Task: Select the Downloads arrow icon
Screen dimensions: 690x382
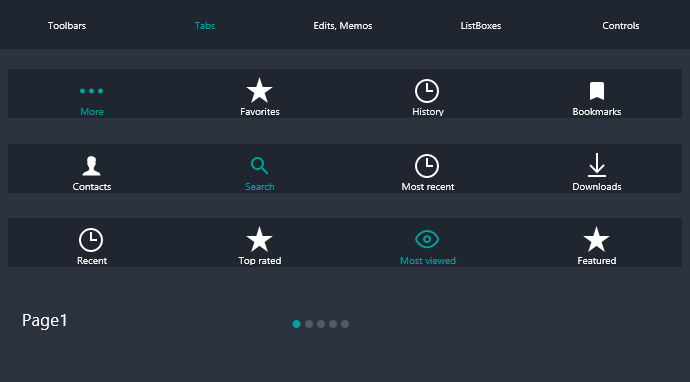Action: pyautogui.click(x=597, y=165)
